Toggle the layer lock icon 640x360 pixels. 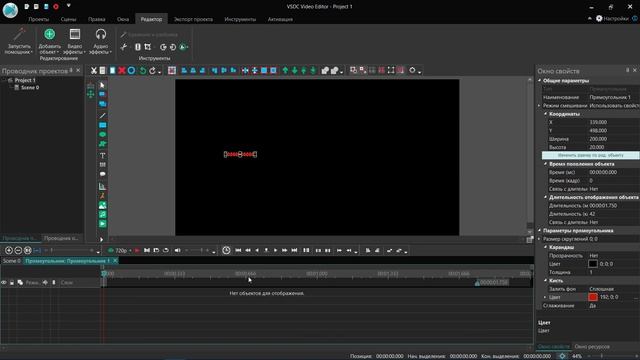coord(12,282)
